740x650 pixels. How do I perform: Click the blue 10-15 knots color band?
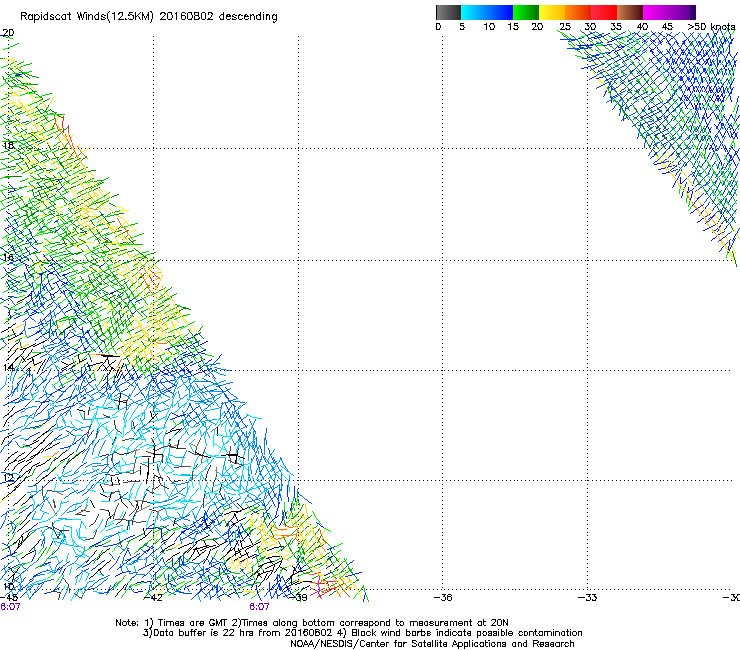pyautogui.click(x=500, y=12)
